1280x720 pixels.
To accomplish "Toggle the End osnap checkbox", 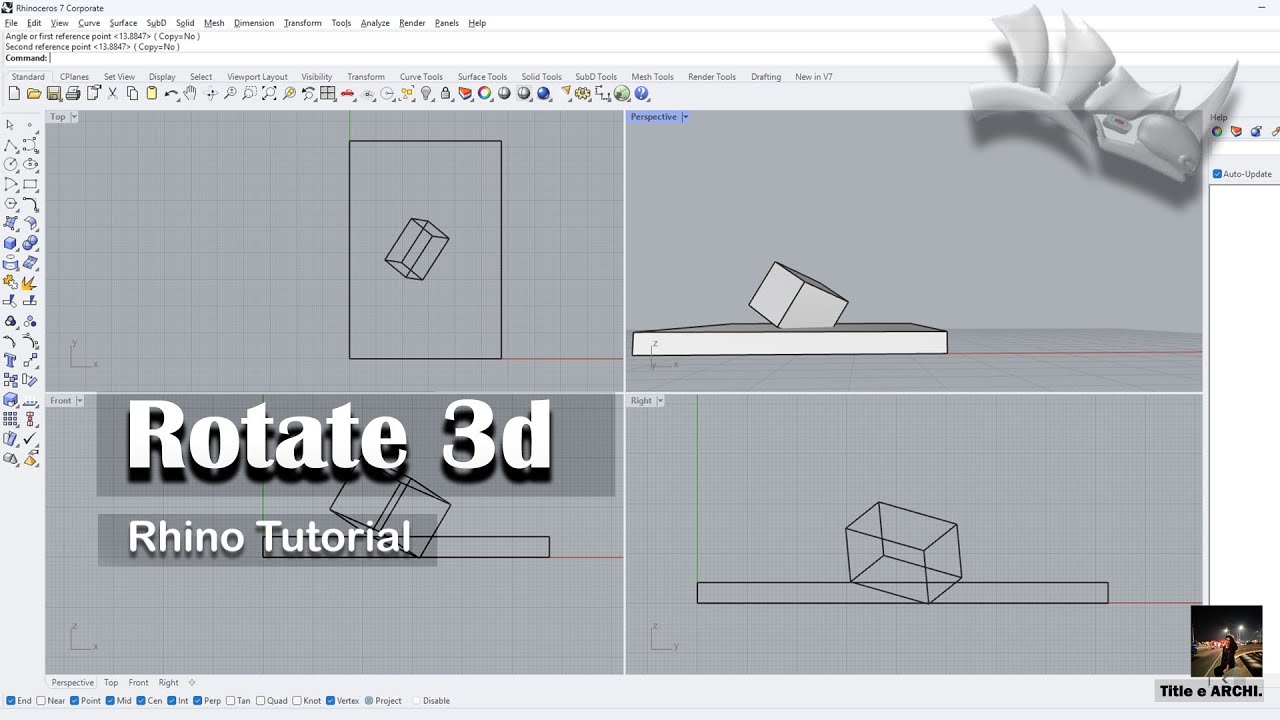I will [x=11, y=701].
